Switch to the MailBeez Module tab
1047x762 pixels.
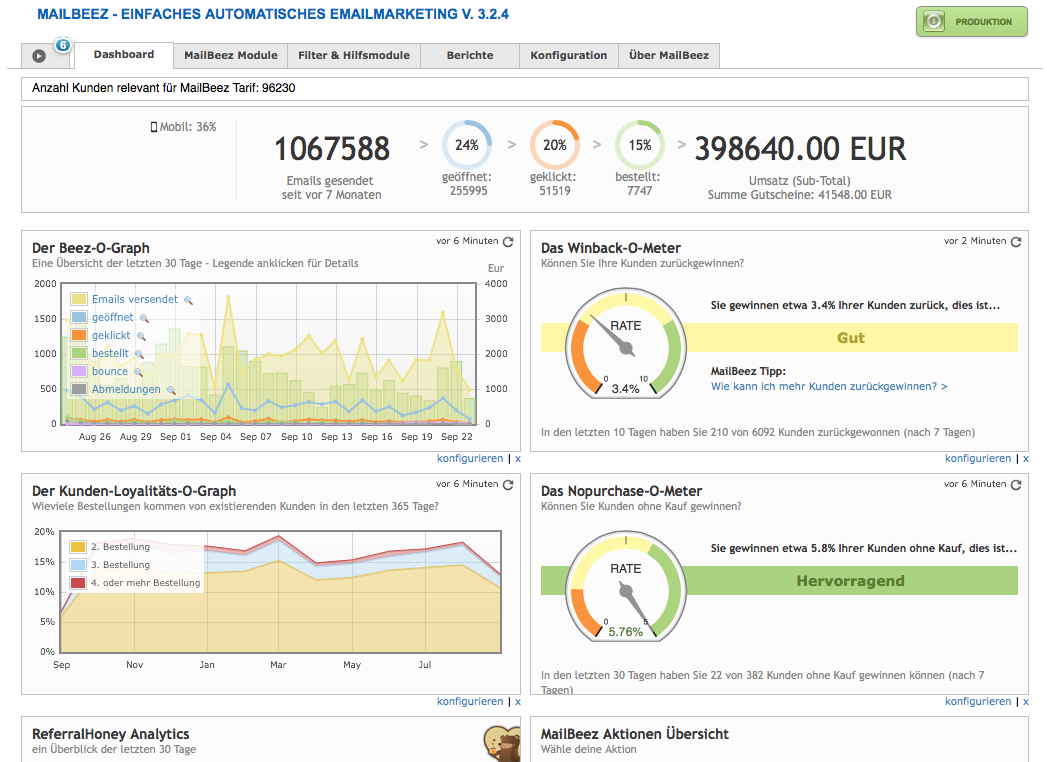pyautogui.click(x=230, y=55)
